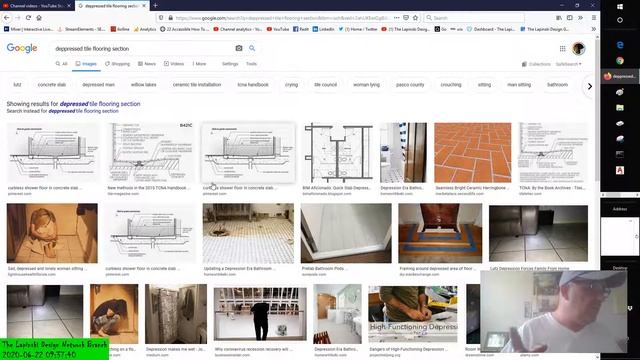Toggle the Firefox sidebar icon

click(569, 18)
